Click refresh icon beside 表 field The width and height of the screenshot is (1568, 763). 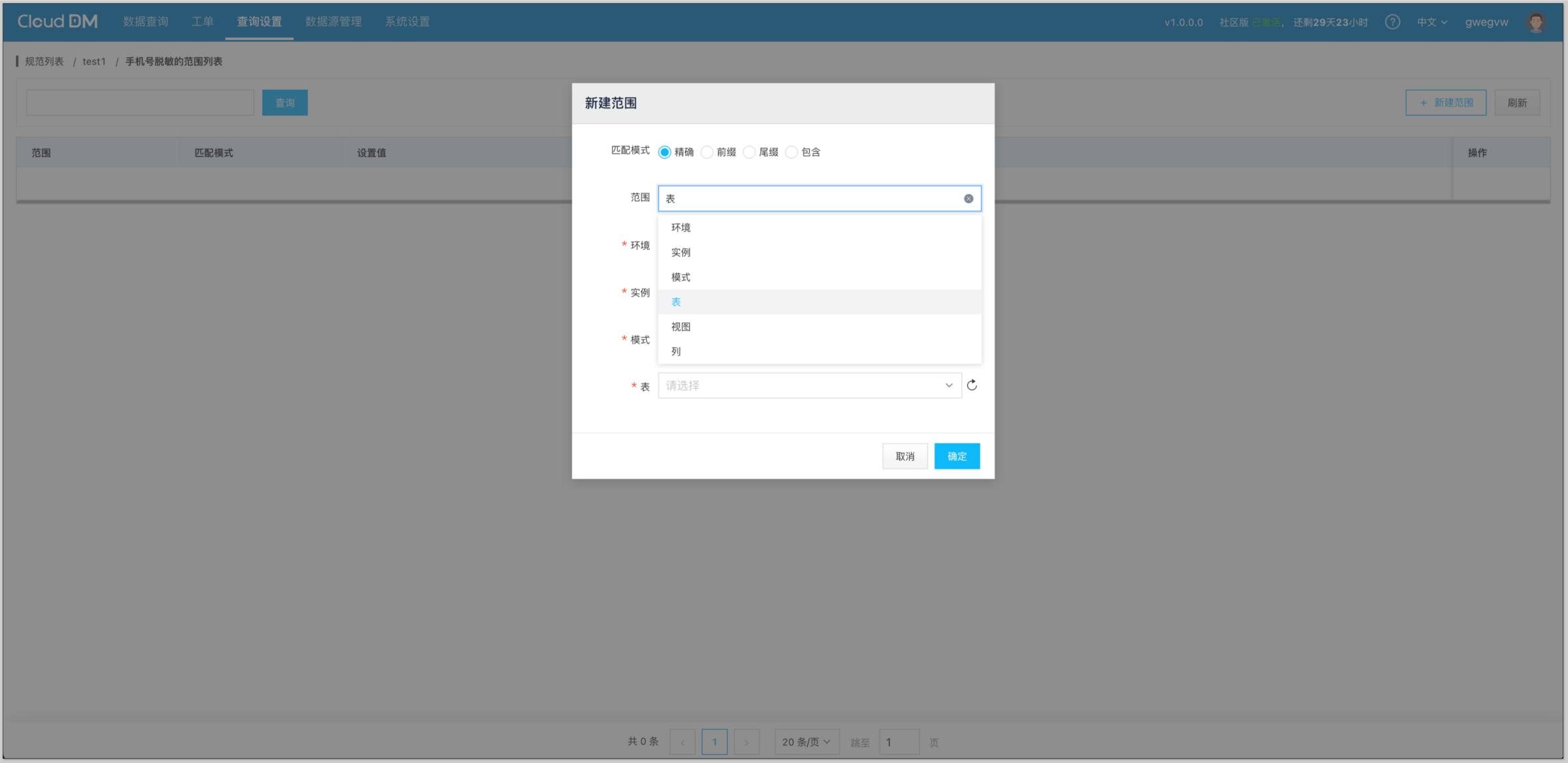point(972,385)
